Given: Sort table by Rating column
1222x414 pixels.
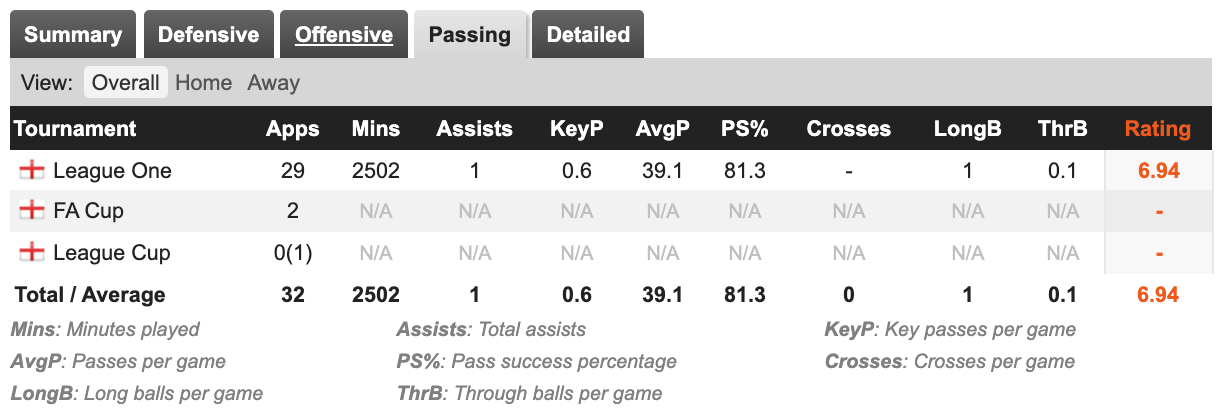Looking at the screenshot, I should (x=1158, y=129).
